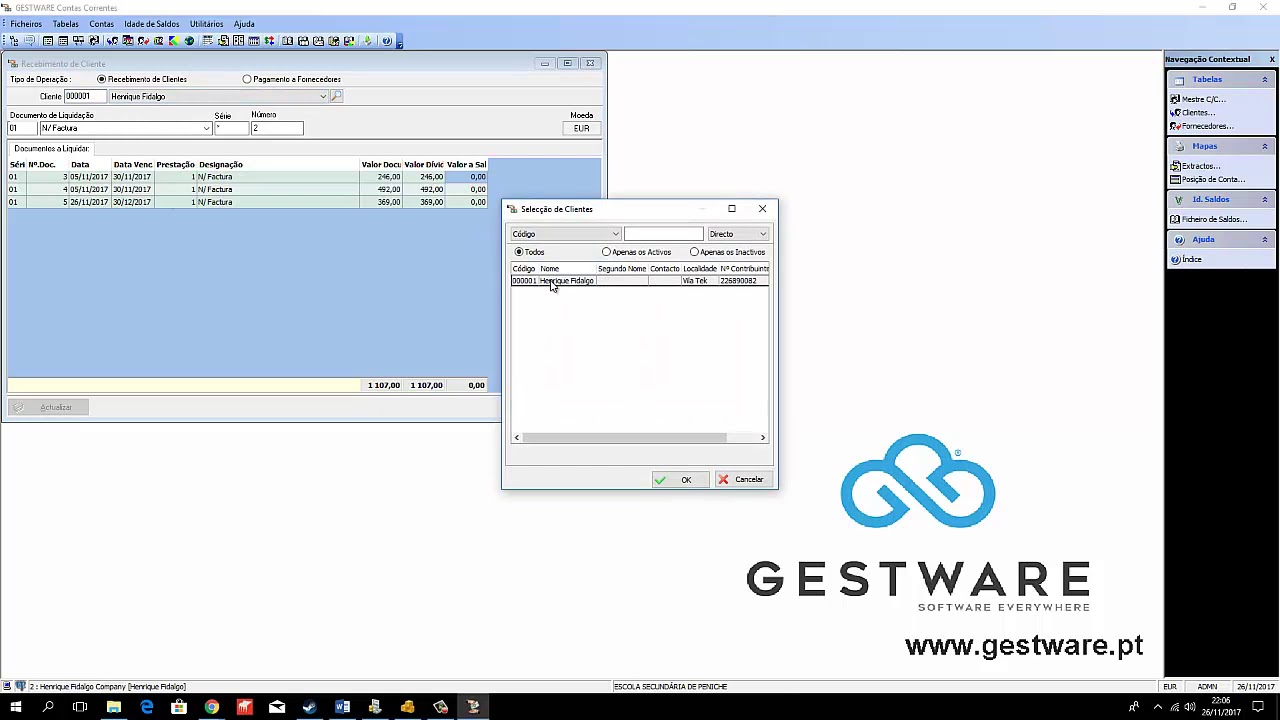
Task: Collapse the Ajuda section
Action: (x=1264, y=240)
